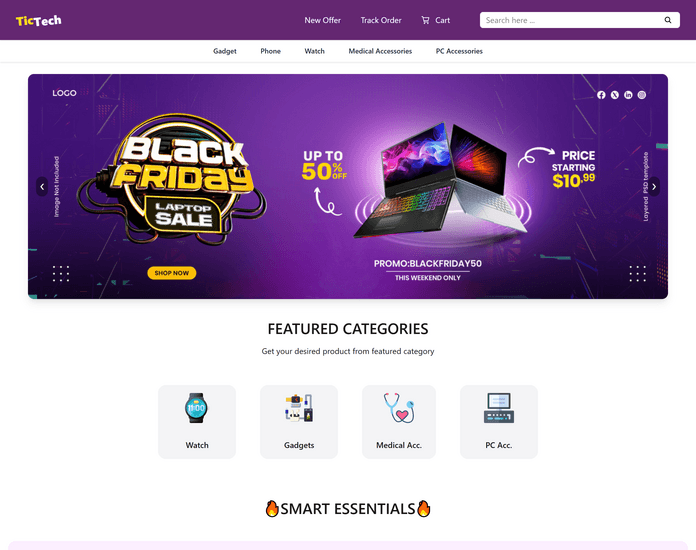
Task: Click the TicTech logo
Action: tap(39, 20)
